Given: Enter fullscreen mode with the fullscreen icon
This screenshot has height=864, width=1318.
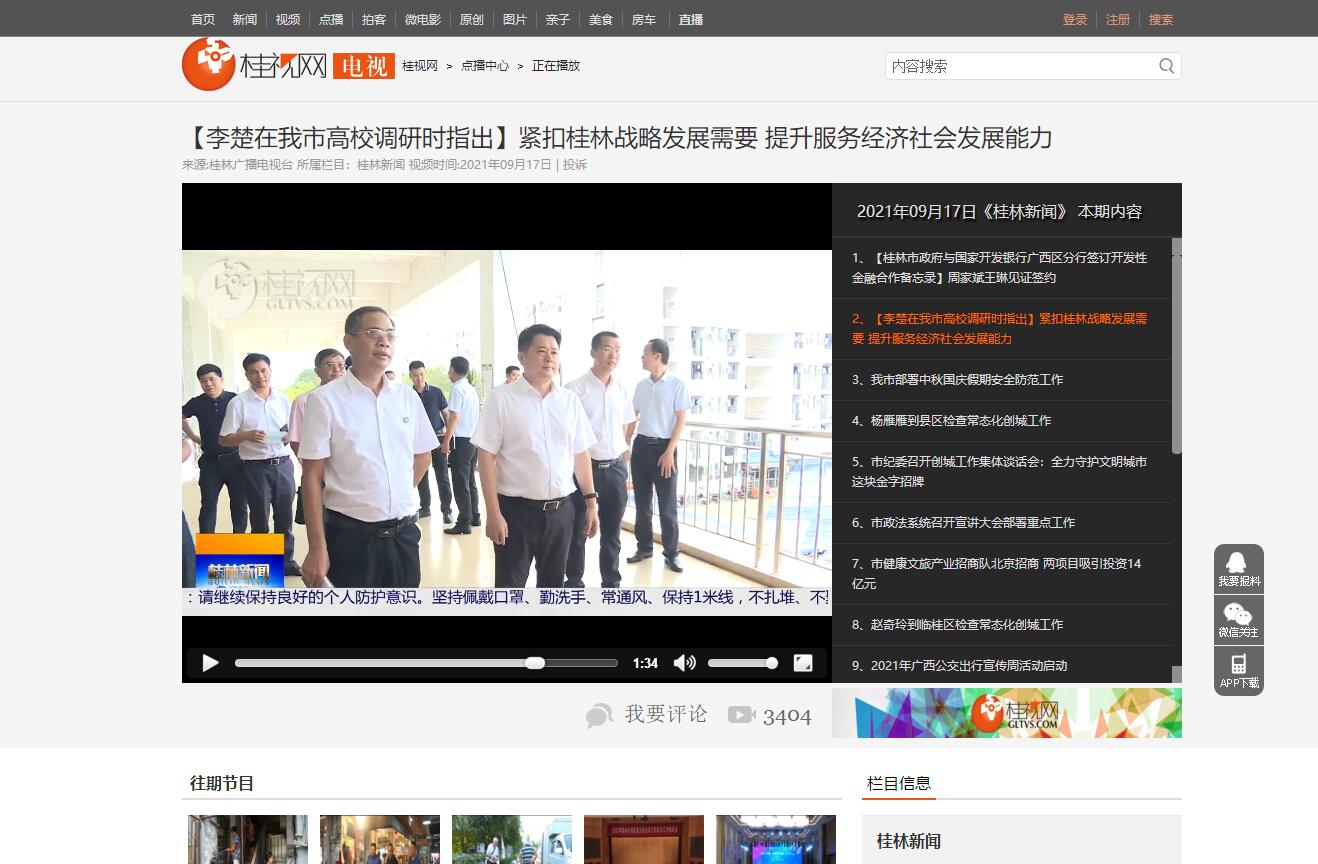Looking at the screenshot, I should 802,663.
